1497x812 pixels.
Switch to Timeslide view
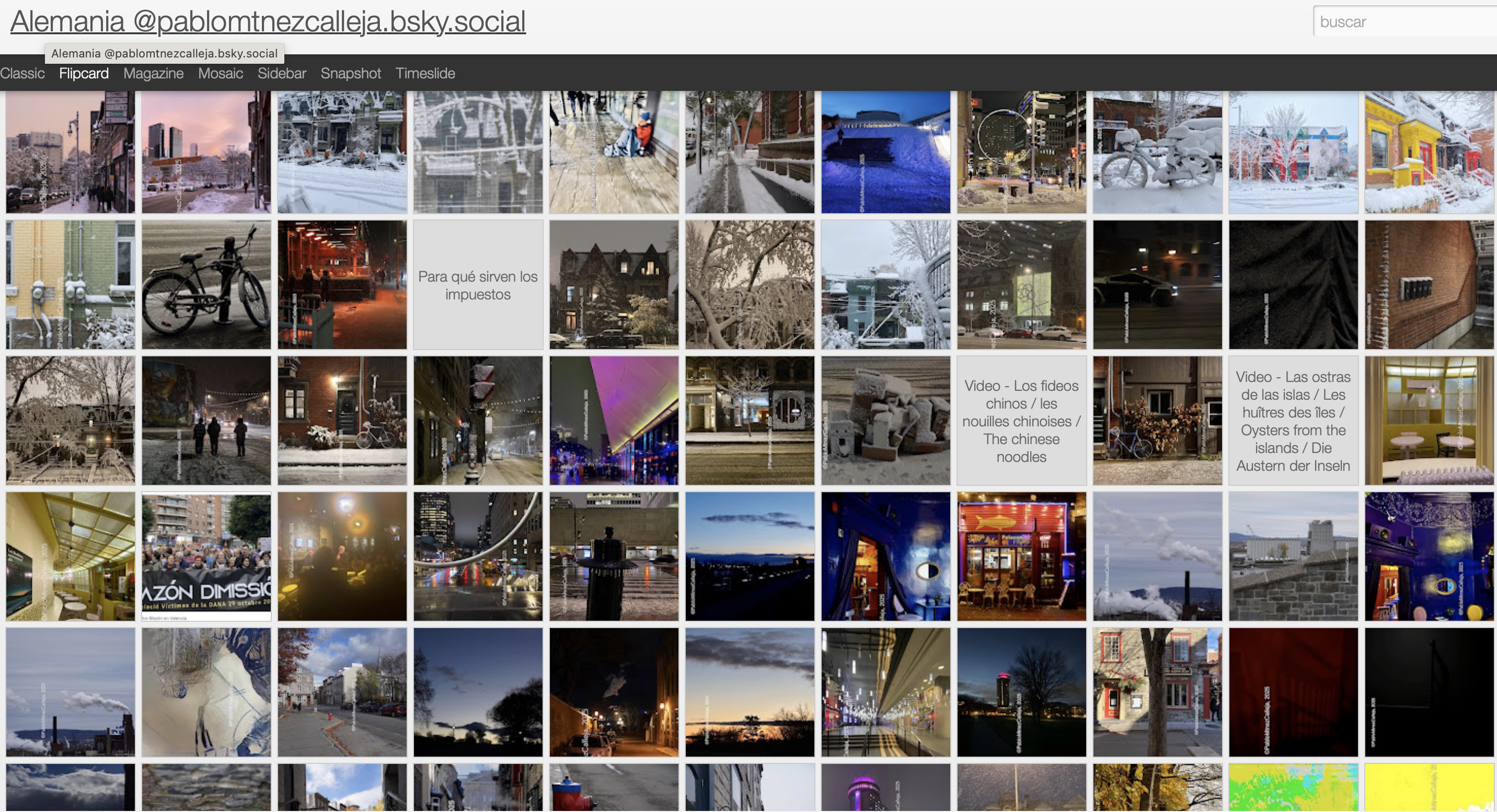coord(425,74)
